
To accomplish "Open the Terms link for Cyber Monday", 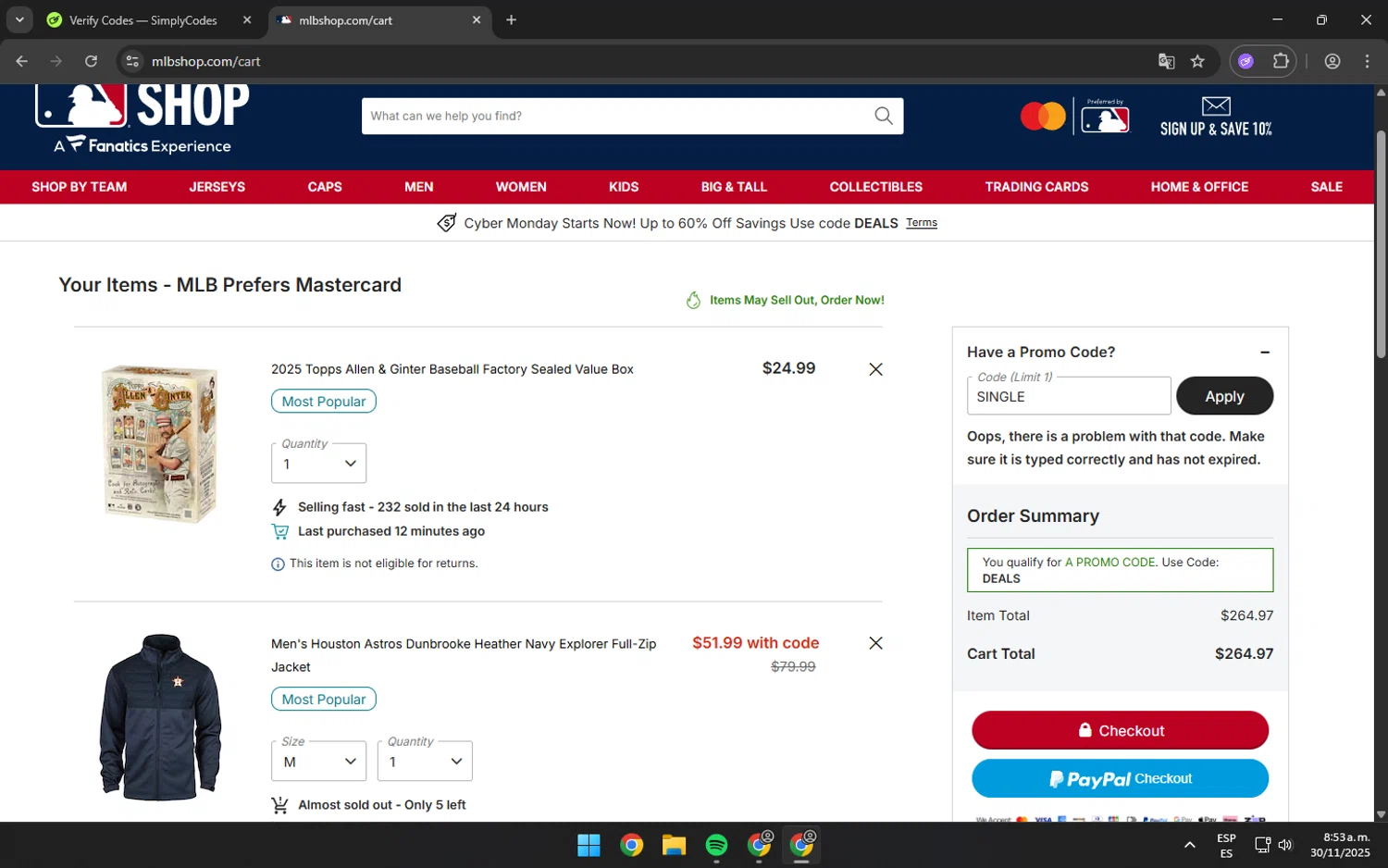I will tap(922, 223).
